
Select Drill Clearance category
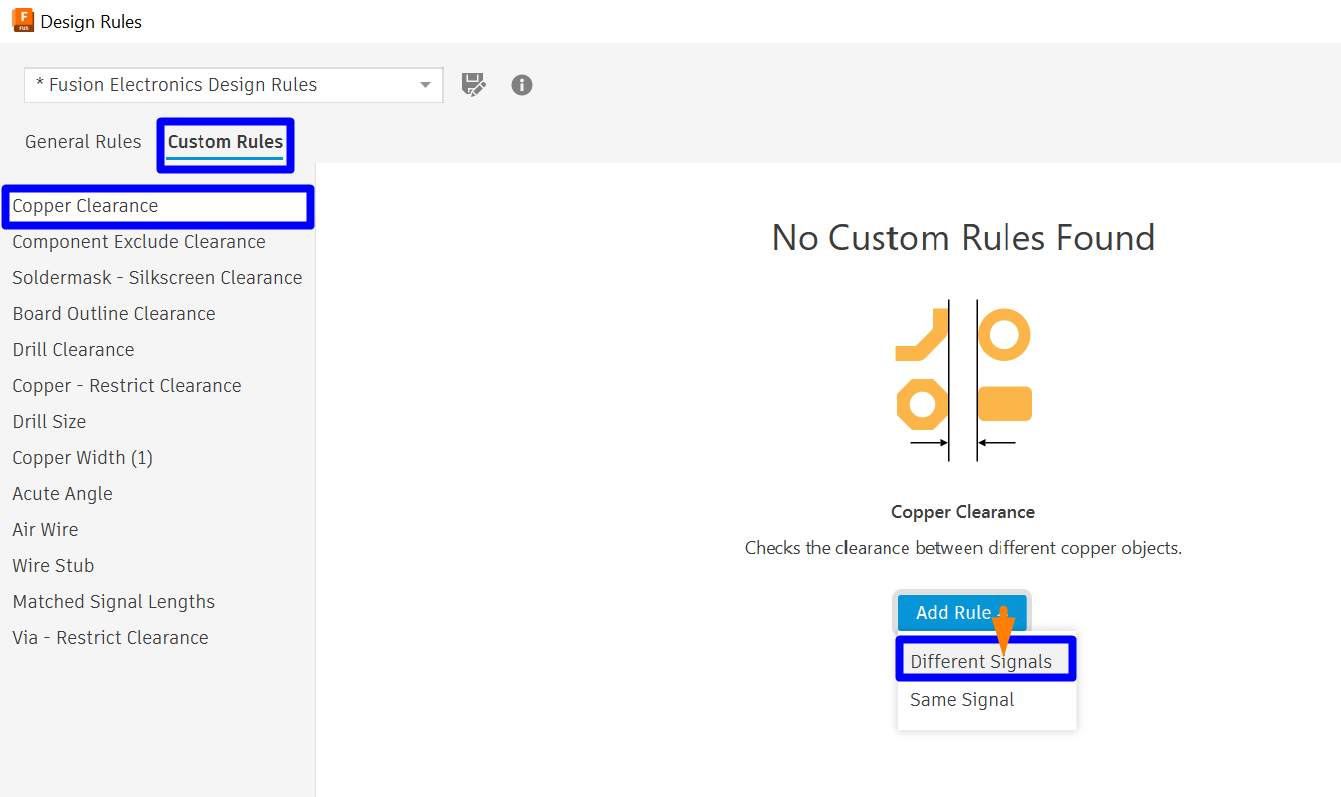point(73,349)
